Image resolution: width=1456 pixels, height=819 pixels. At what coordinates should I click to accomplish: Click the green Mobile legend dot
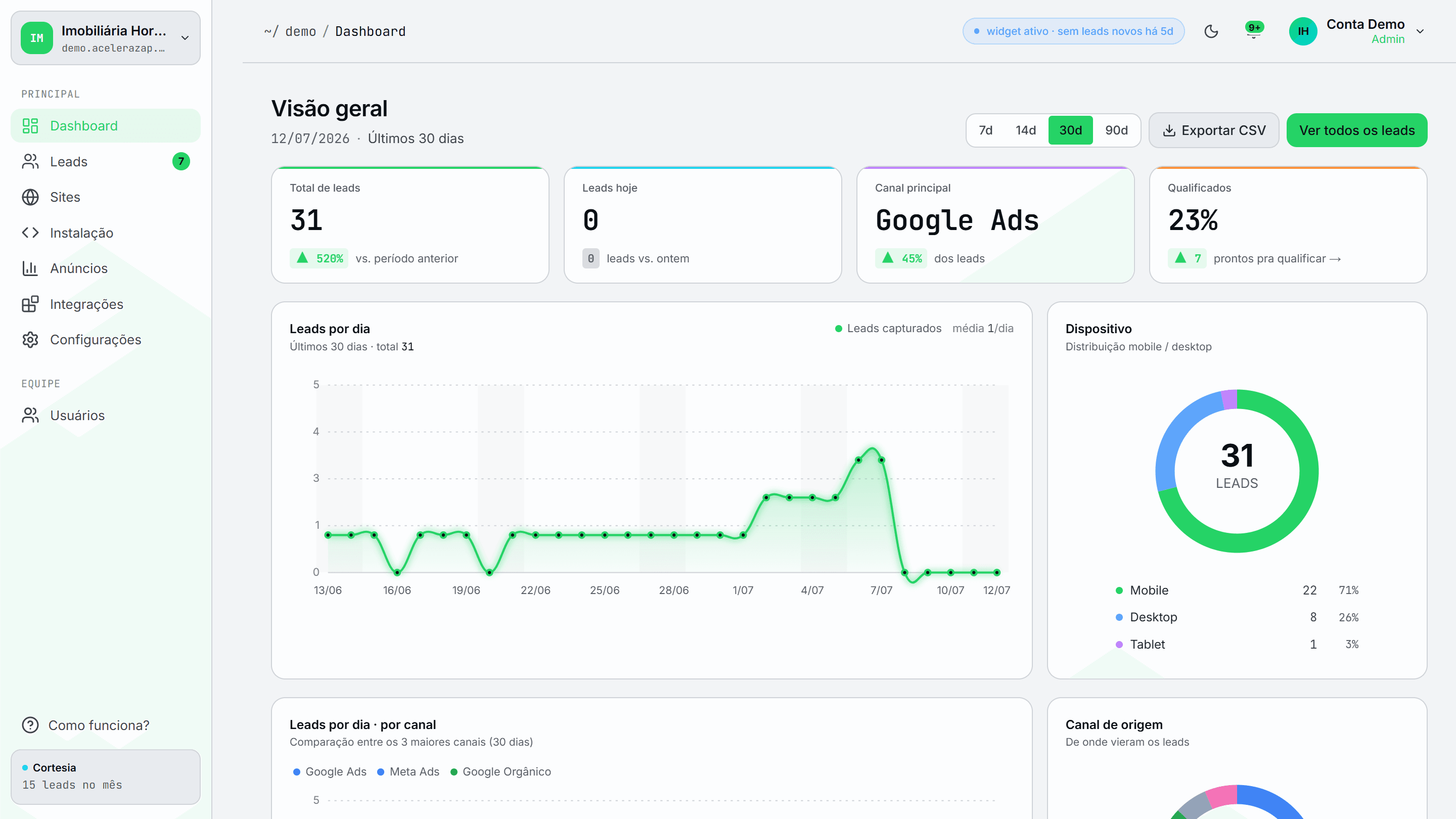tap(1119, 590)
